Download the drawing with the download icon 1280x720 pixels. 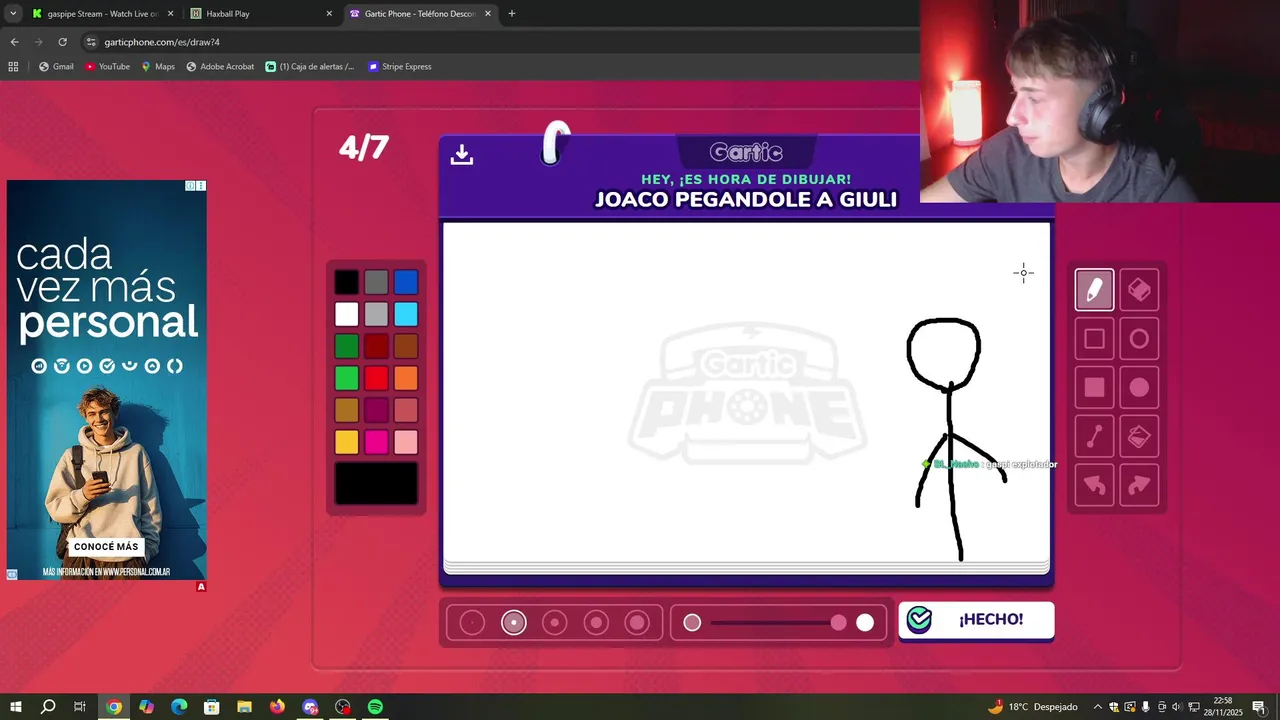[461, 154]
